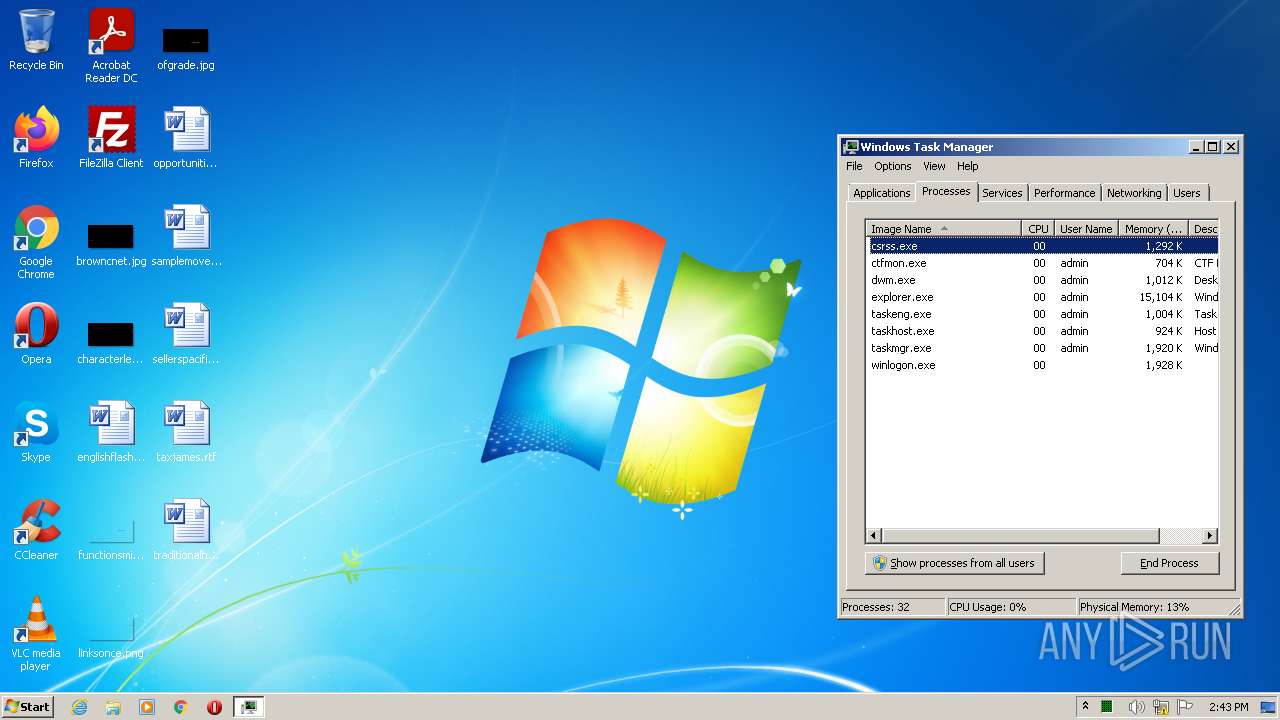This screenshot has width=1280, height=720.
Task: Click Chrome icon in the taskbar
Action: (x=181, y=707)
